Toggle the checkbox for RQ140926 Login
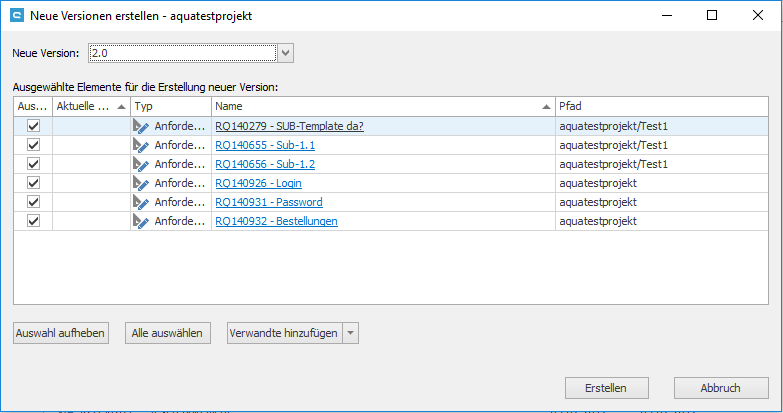Screen dimensions: 783x413 (x=33, y=184)
